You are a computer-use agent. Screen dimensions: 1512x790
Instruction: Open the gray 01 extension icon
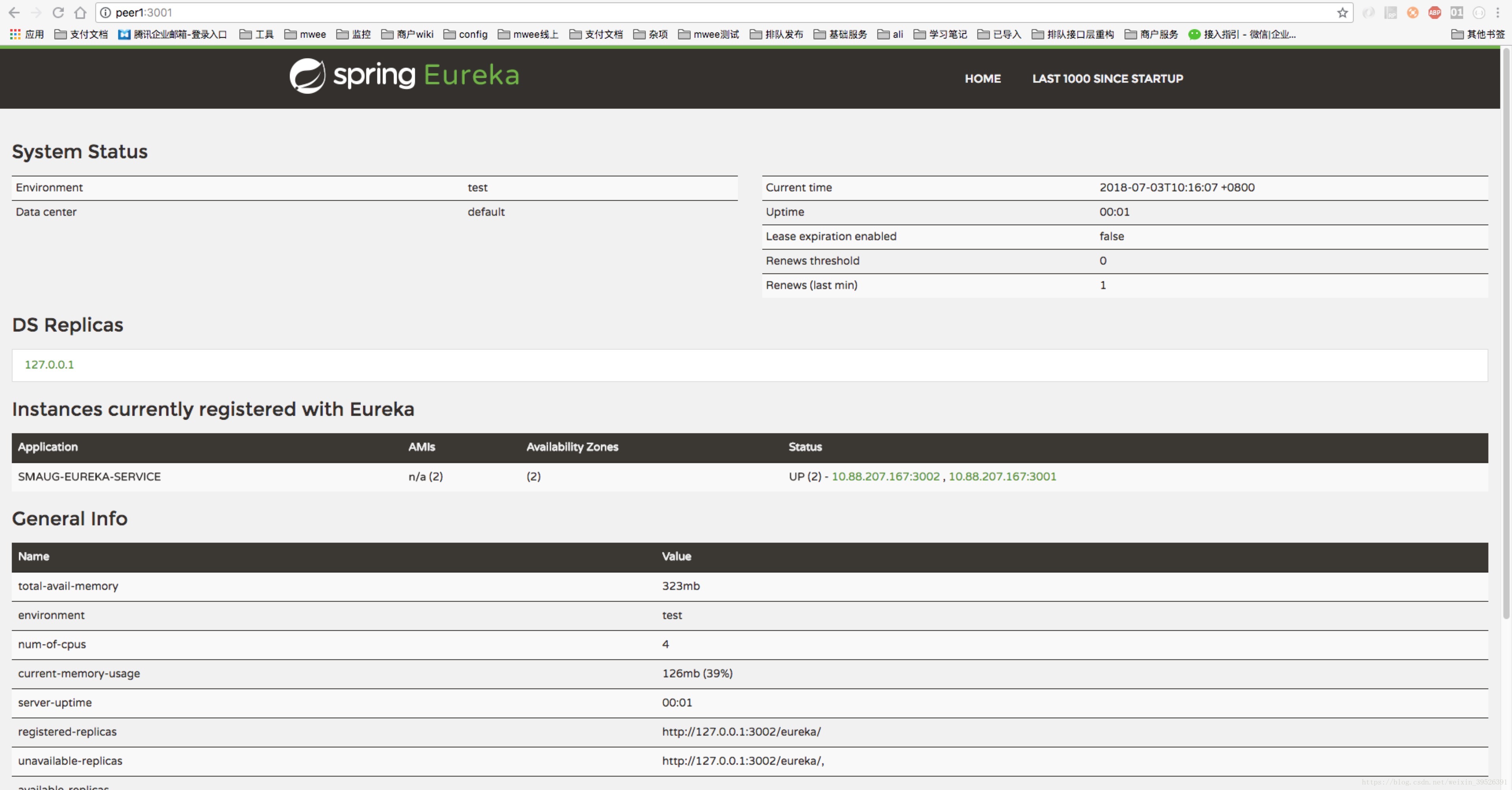point(1457,12)
